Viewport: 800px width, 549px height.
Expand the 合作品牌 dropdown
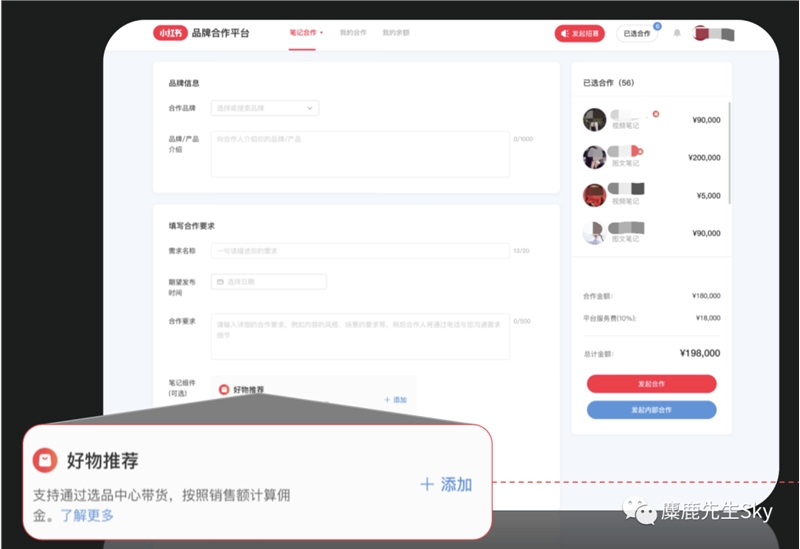[265, 108]
